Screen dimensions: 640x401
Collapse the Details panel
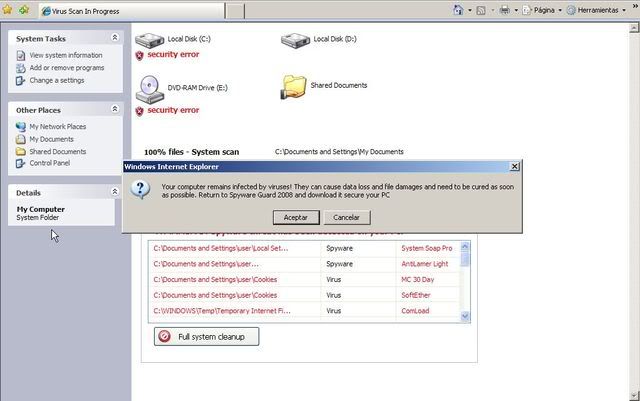(115, 192)
